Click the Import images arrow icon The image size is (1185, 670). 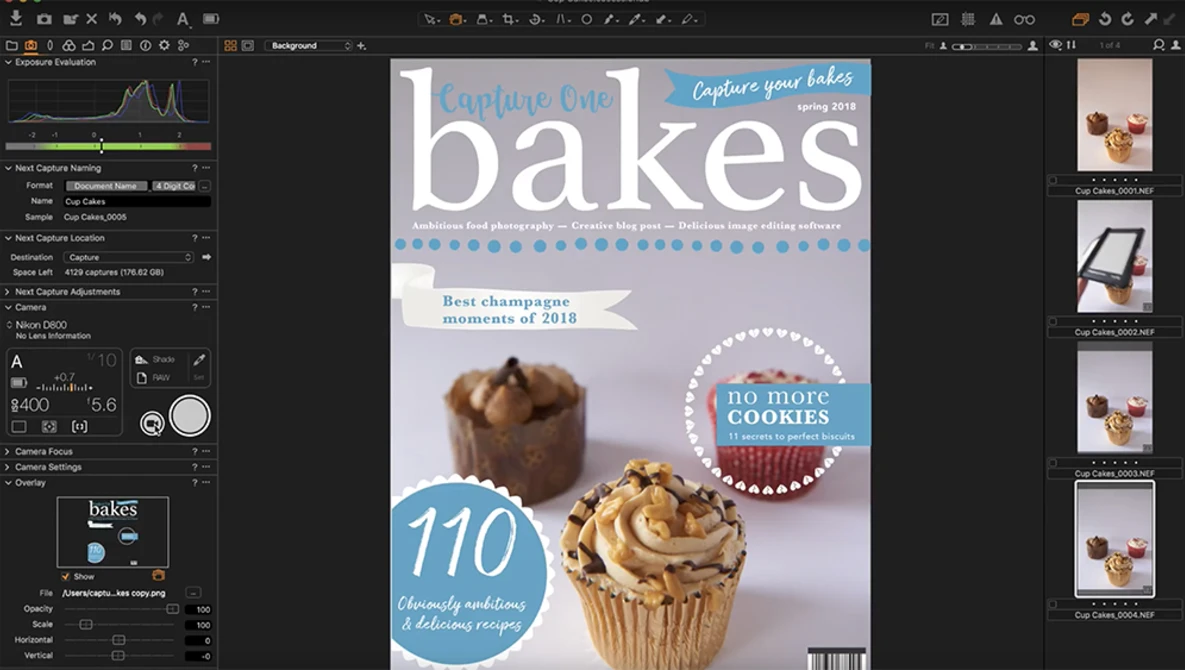click(16, 18)
